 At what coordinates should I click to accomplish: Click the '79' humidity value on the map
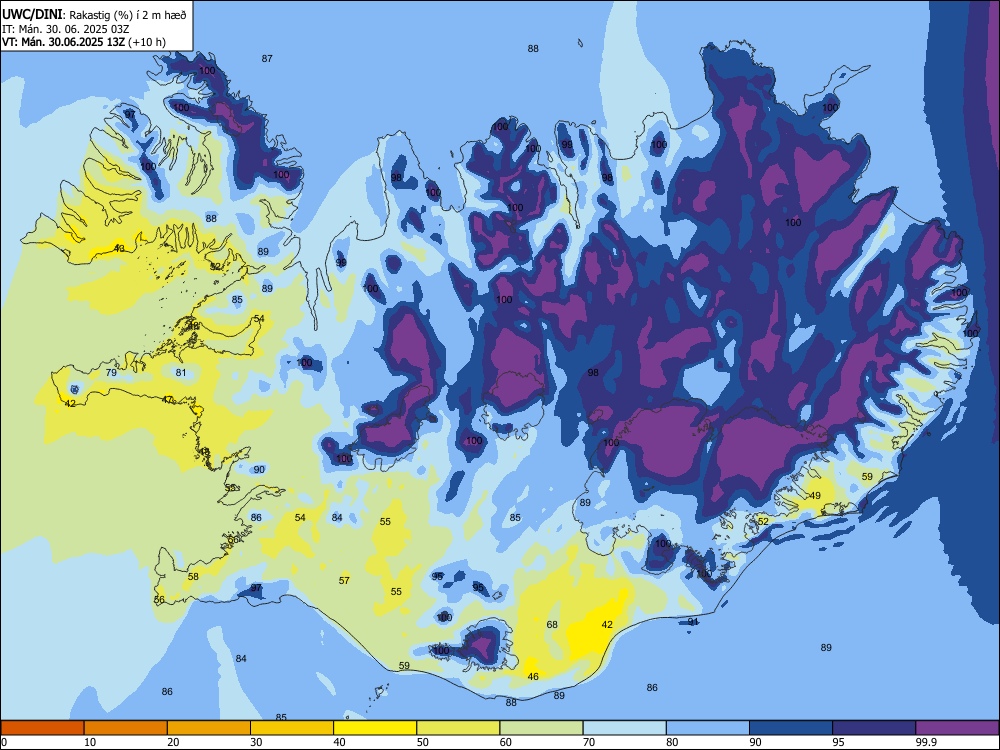click(x=111, y=372)
